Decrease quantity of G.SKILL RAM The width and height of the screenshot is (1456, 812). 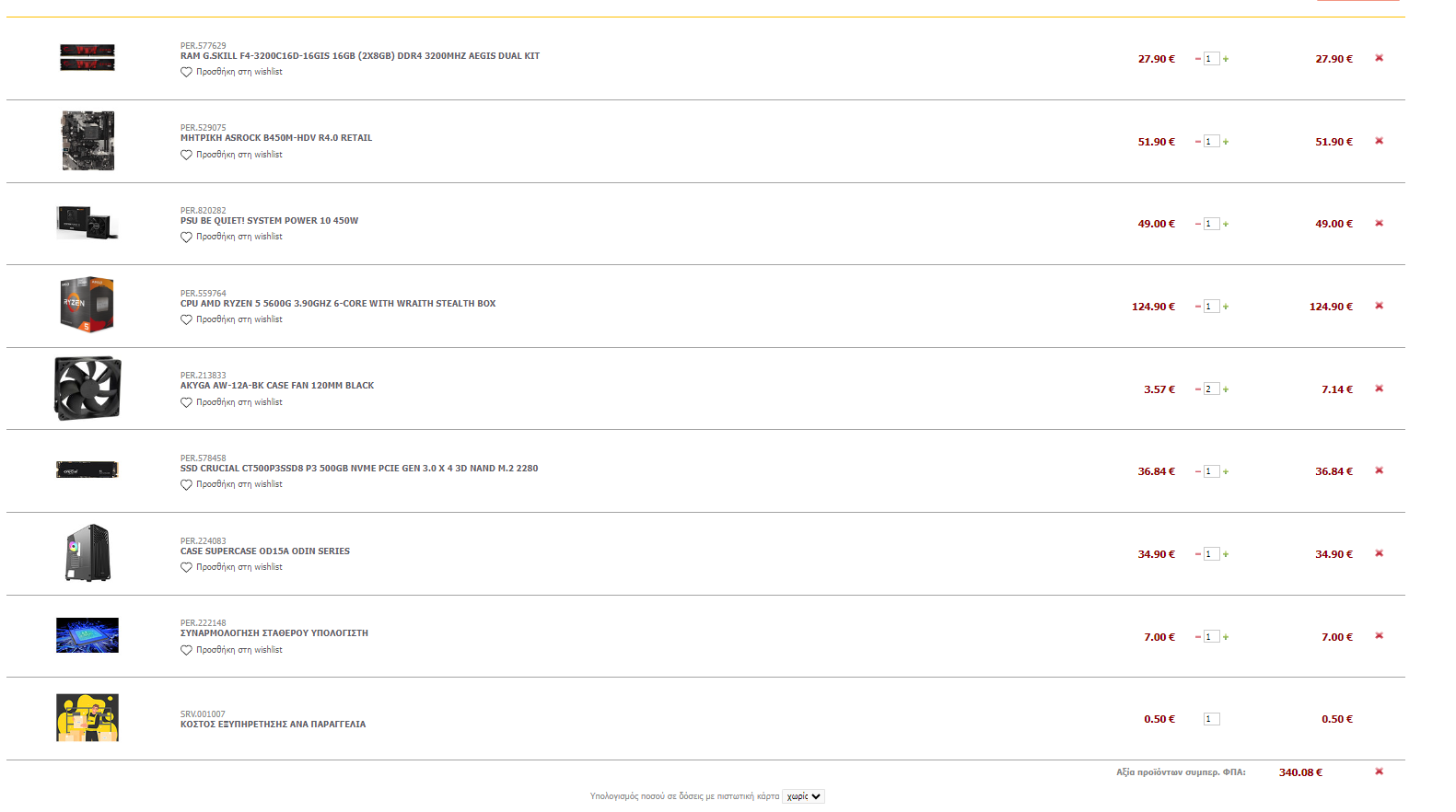click(1197, 59)
